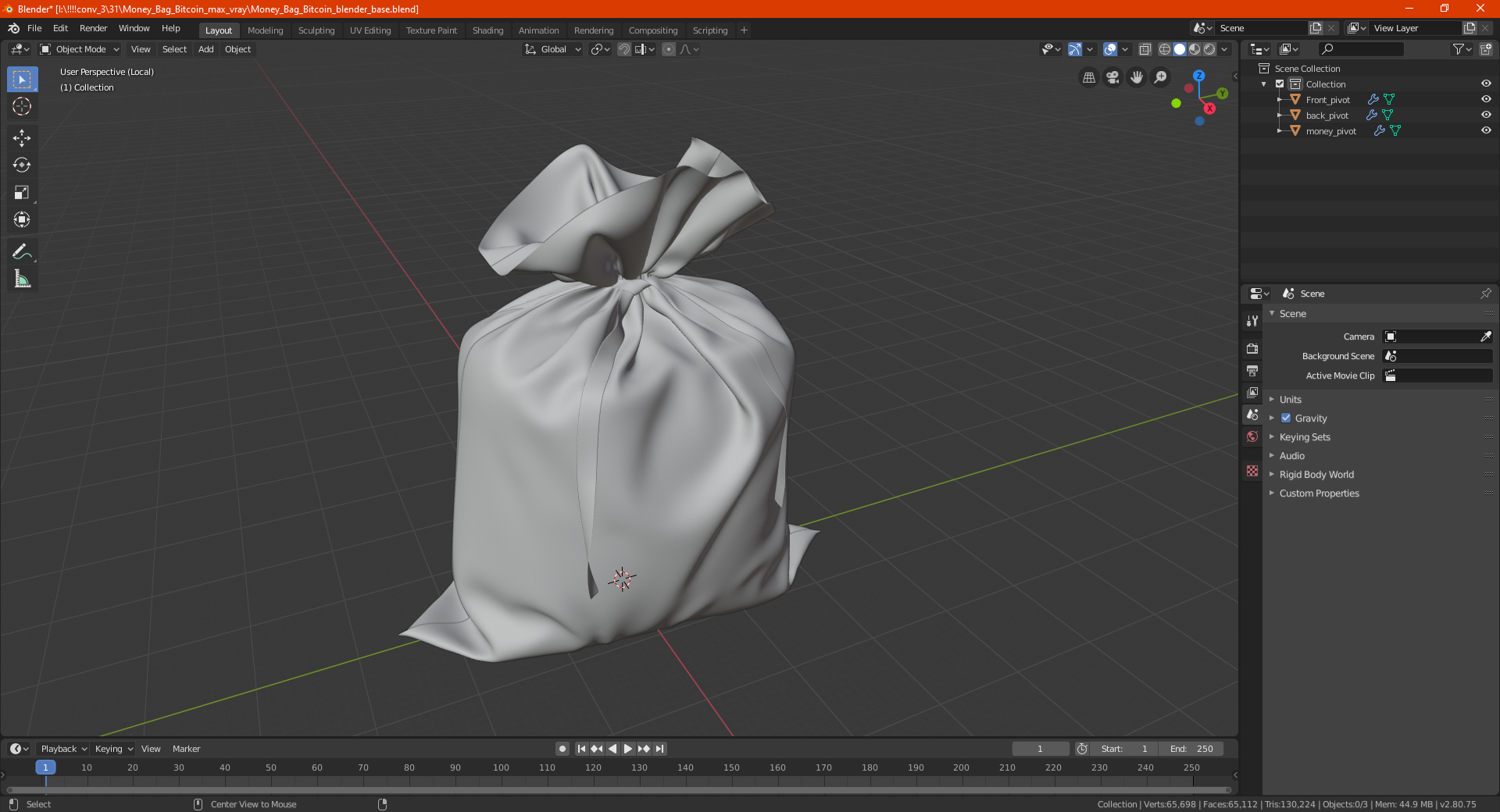
Task: Click the zoom view magnifier icon
Action: (1161, 77)
